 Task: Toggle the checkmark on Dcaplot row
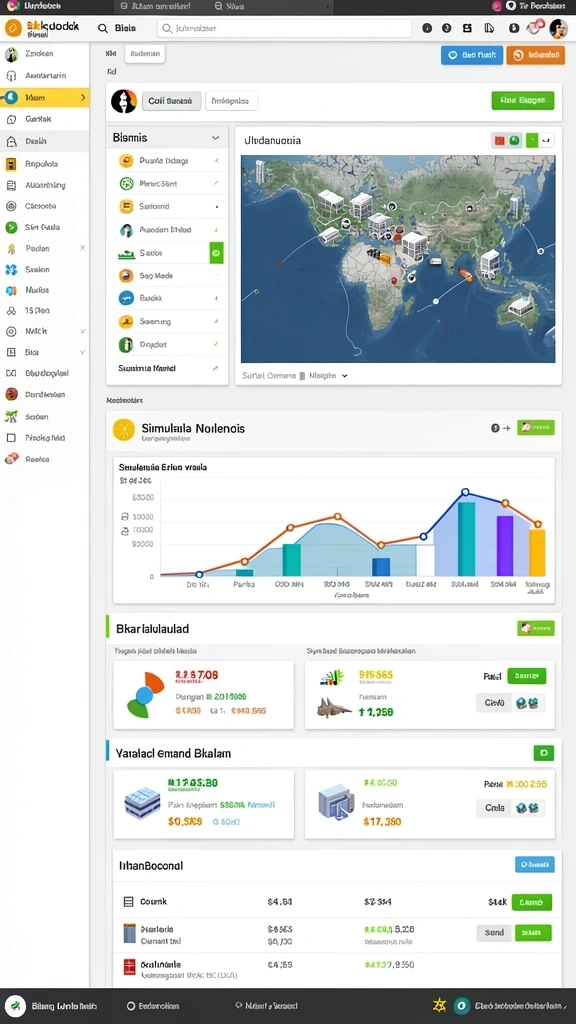tap(216, 344)
